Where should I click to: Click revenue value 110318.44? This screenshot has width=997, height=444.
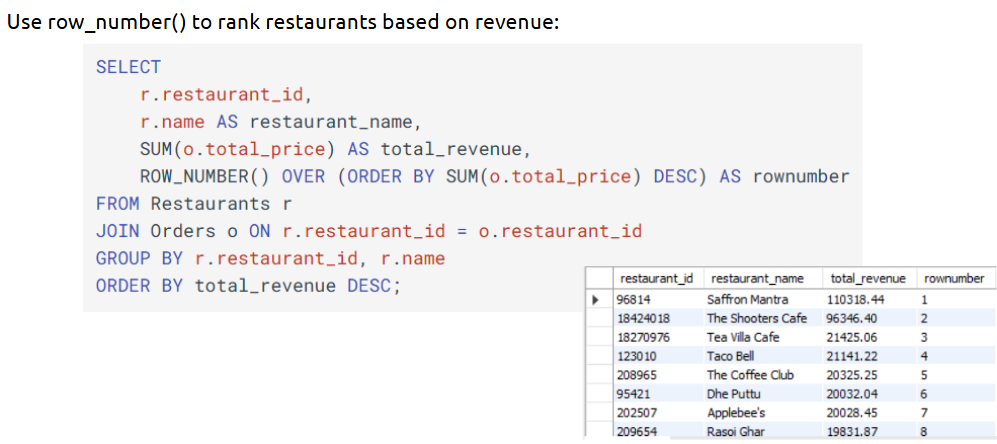(x=855, y=299)
